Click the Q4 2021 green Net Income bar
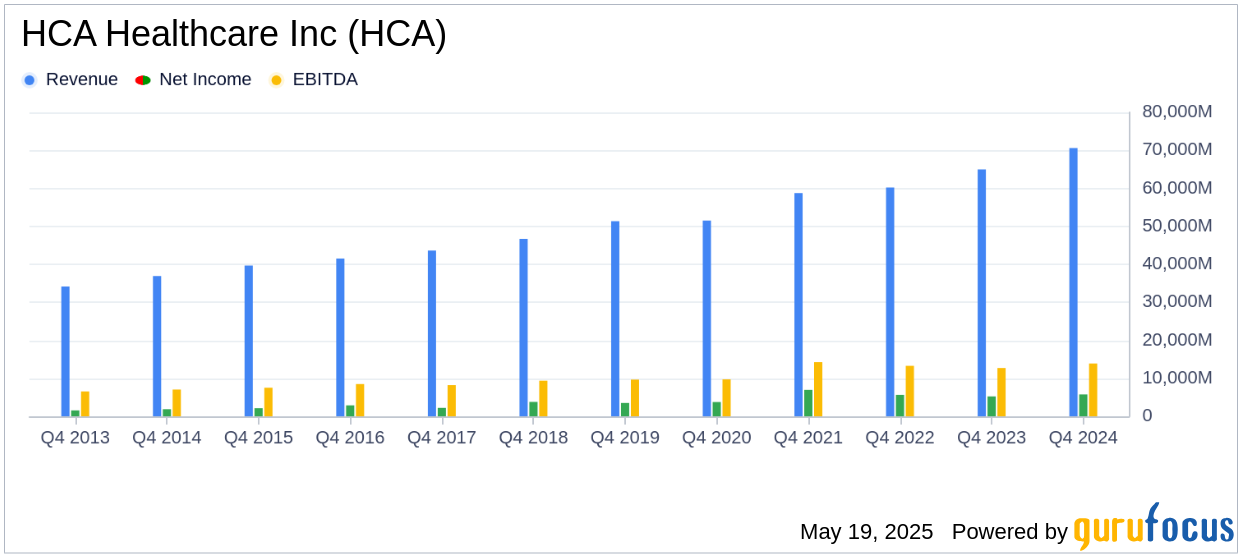Image resolution: width=1242 pixels, height=557 pixels. [808, 403]
